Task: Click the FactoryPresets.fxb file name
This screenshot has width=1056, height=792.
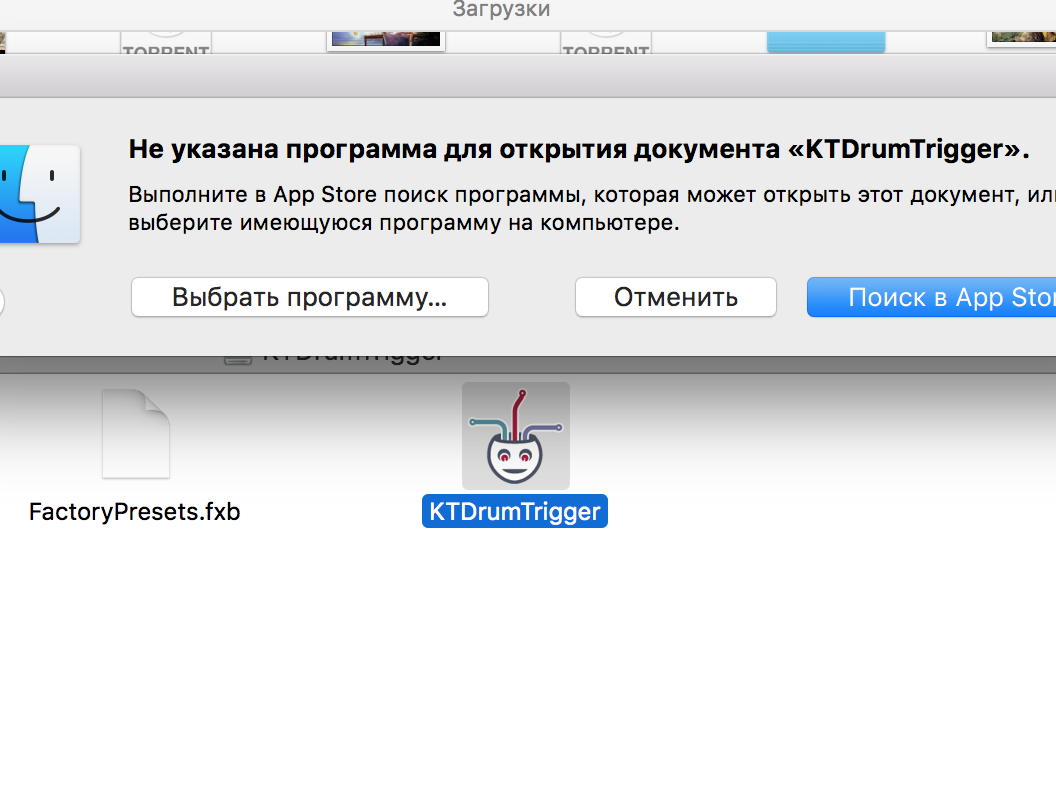Action: pos(135,512)
